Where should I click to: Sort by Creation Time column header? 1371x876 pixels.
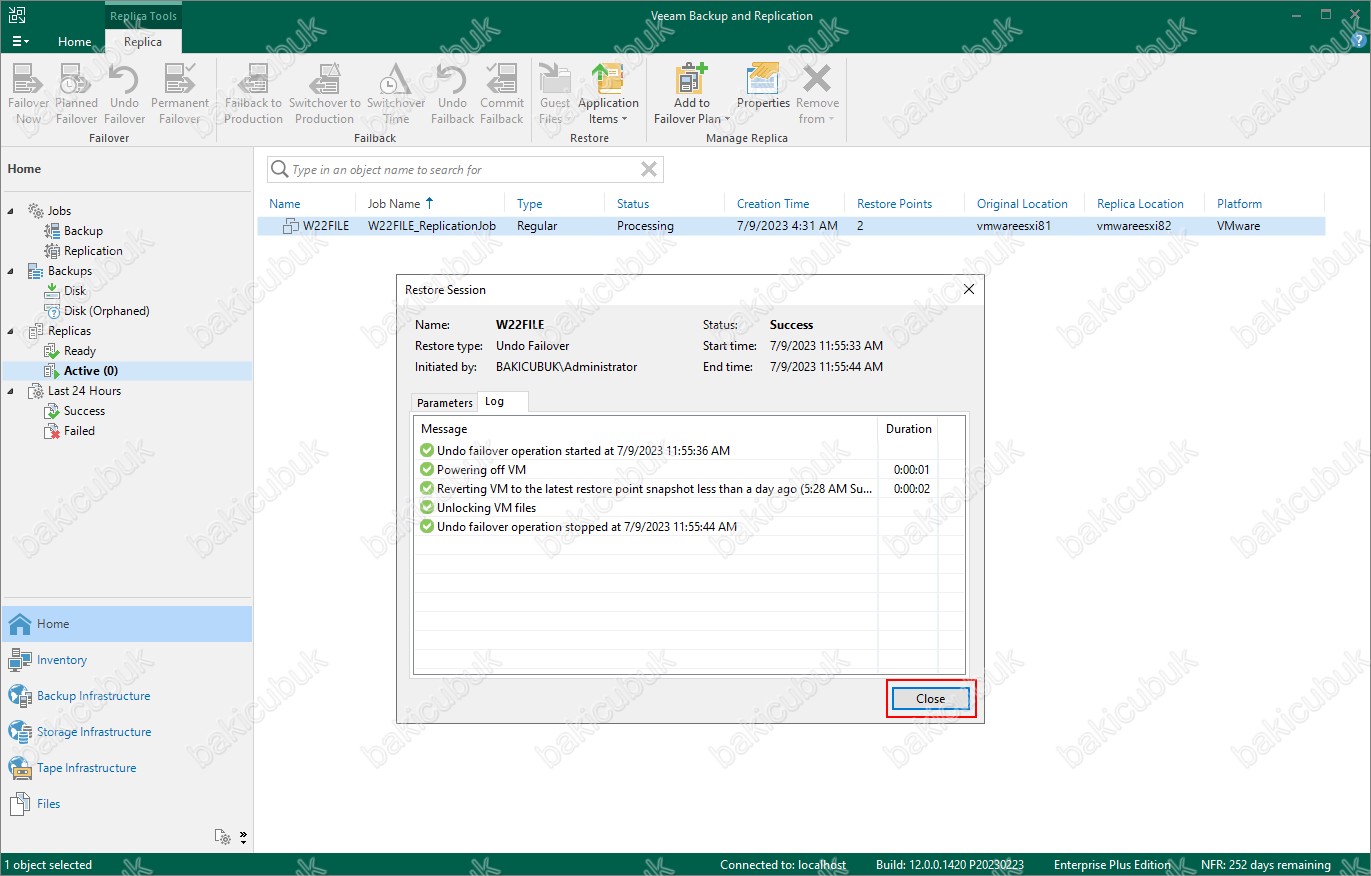coord(773,204)
